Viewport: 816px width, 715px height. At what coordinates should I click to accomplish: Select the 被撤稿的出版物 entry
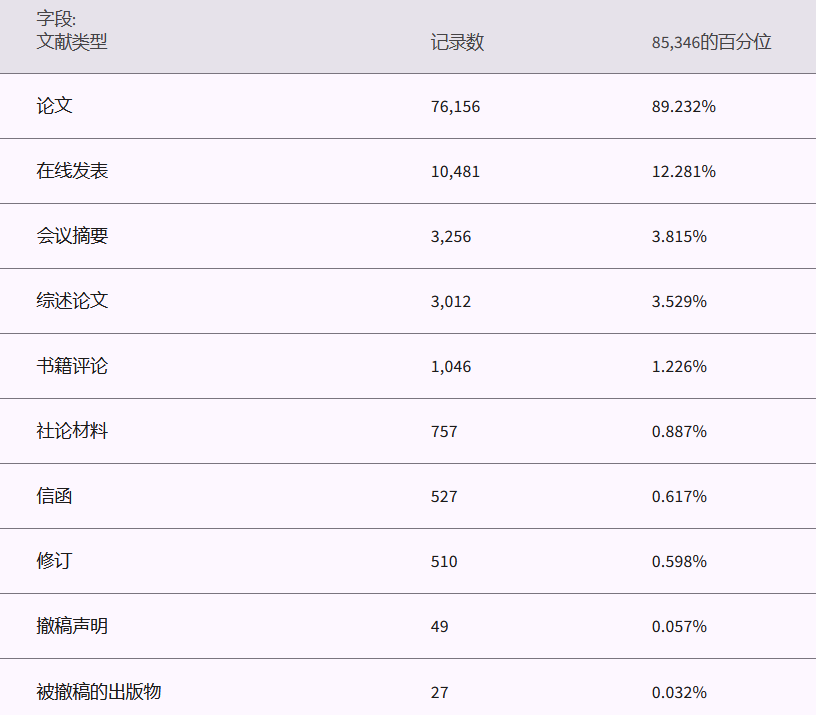98,691
